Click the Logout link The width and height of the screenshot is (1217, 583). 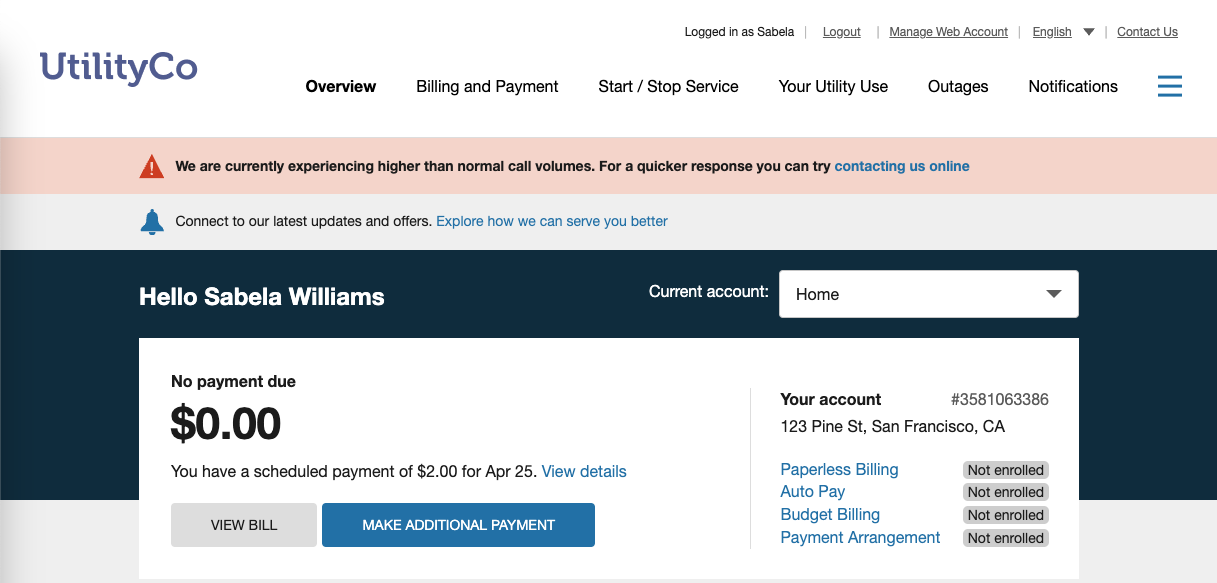coord(841,32)
